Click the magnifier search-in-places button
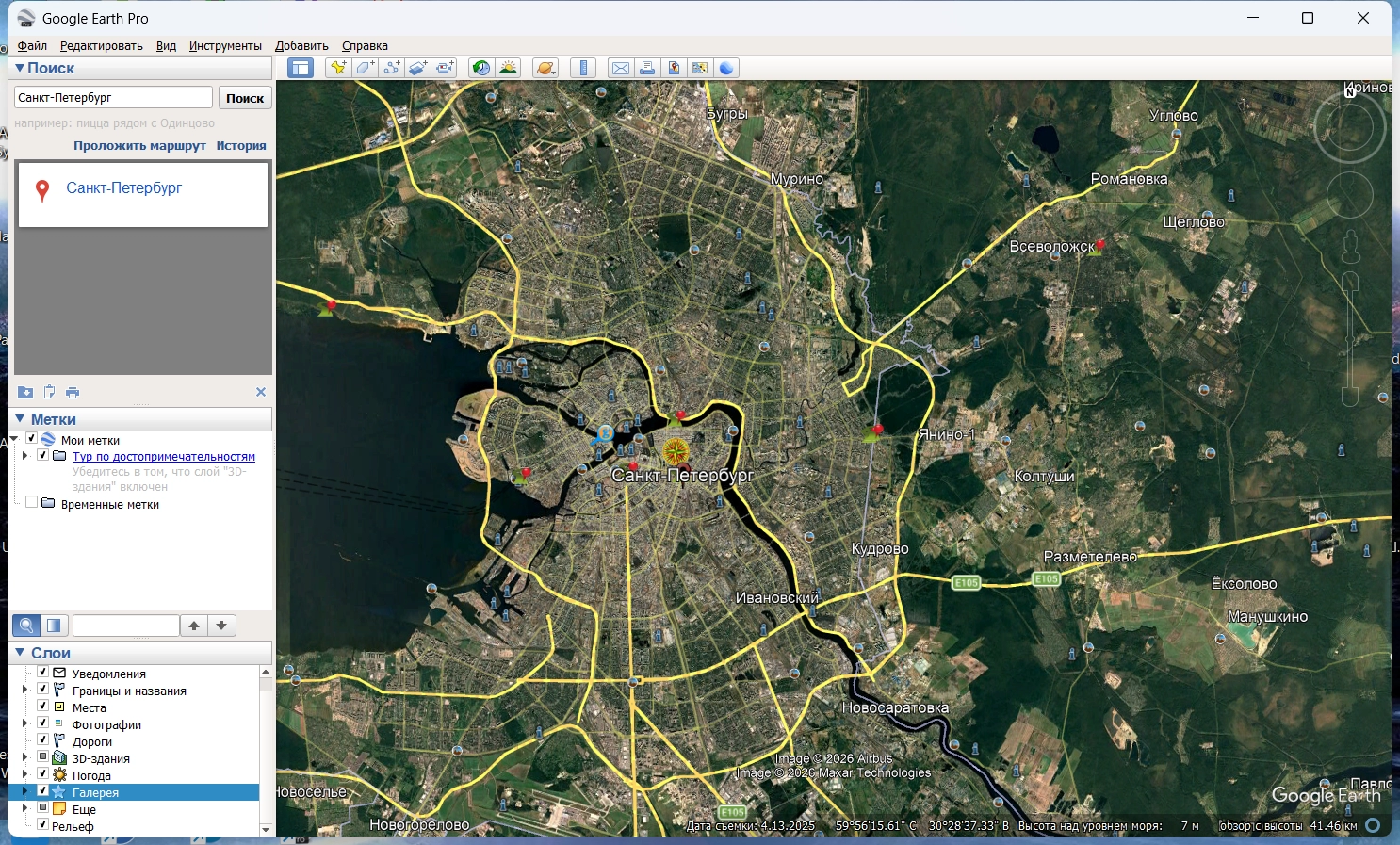Screen dimensions: 1400x845 point(26,626)
